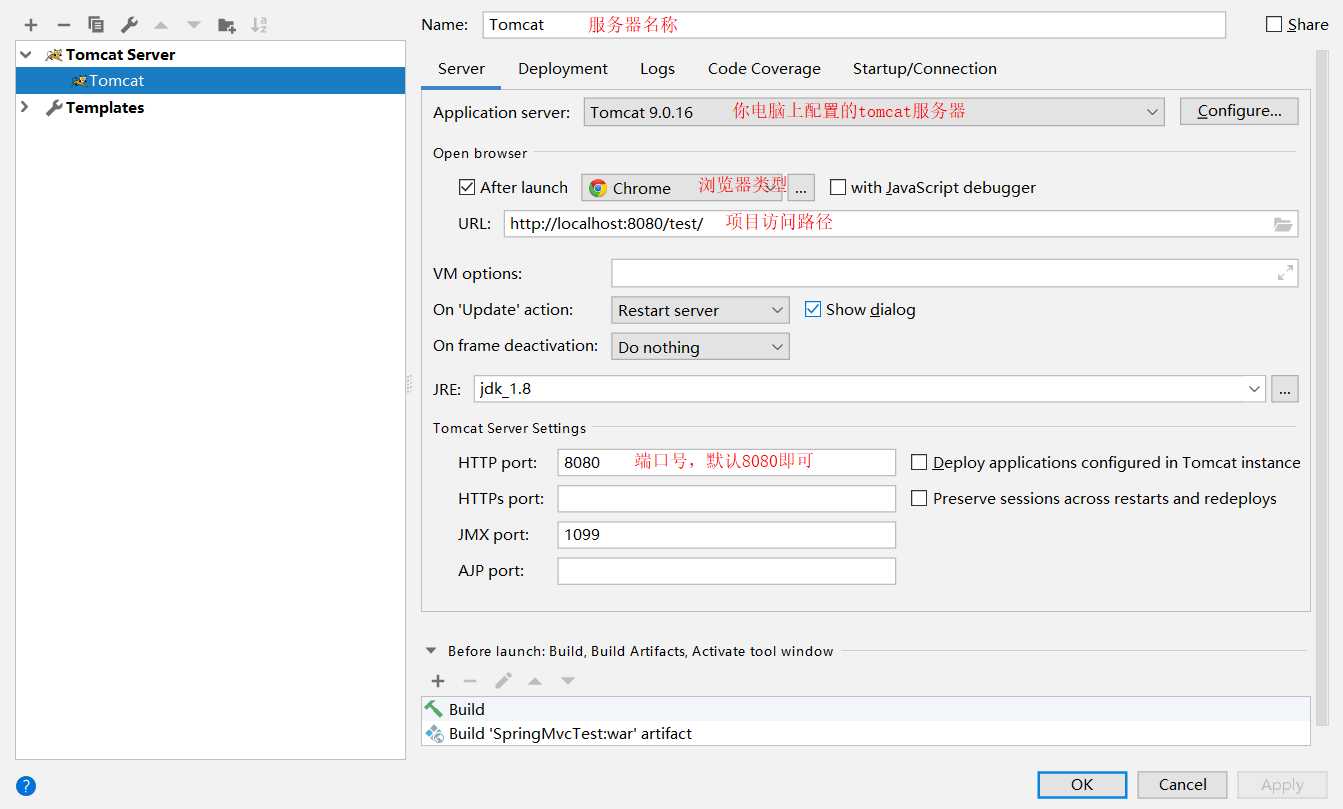Expand the VM options field editor
Image resolution: width=1343 pixels, height=809 pixels.
point(1285,273)
